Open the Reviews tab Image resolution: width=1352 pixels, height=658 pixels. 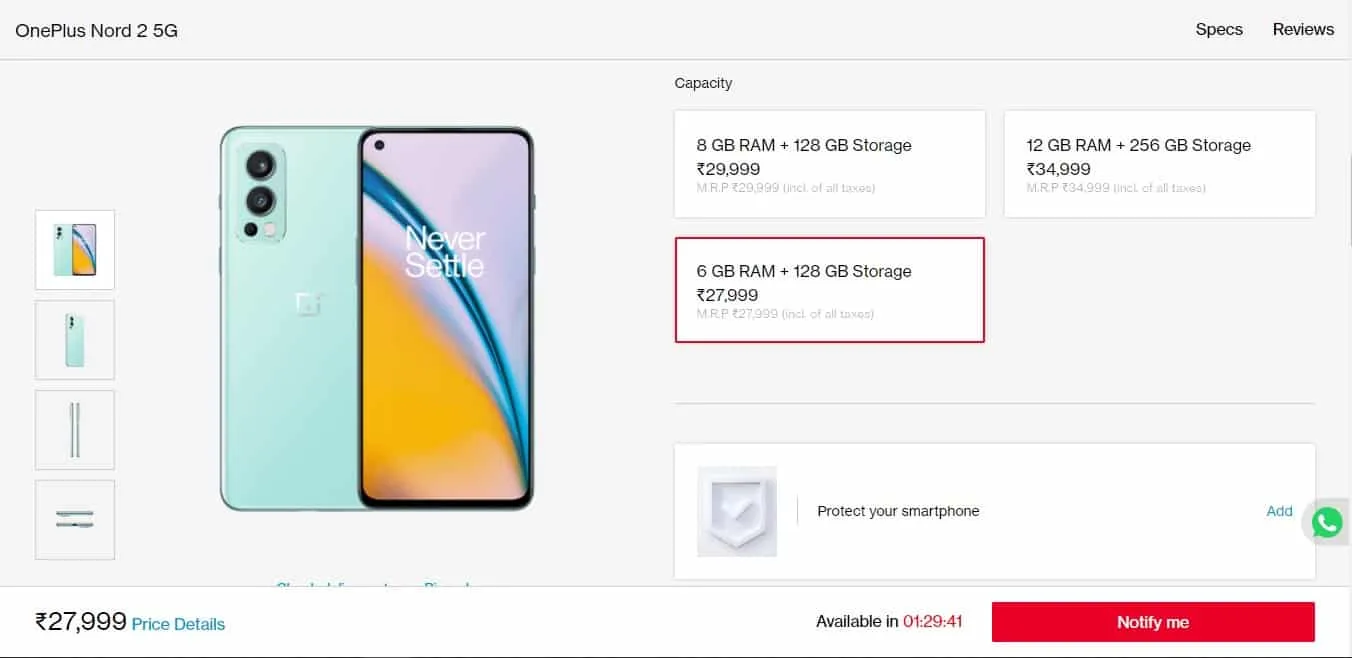1303,29
